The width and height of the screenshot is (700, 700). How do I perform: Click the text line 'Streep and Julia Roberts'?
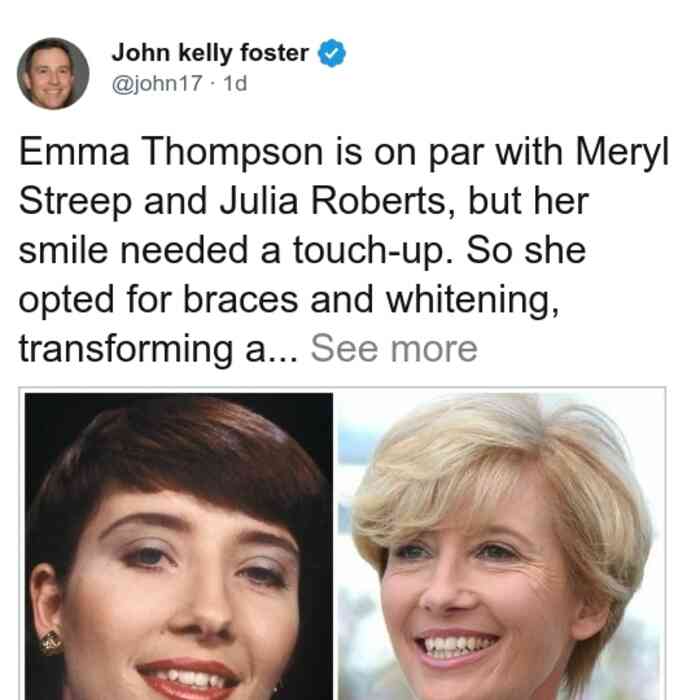[304, 201]
